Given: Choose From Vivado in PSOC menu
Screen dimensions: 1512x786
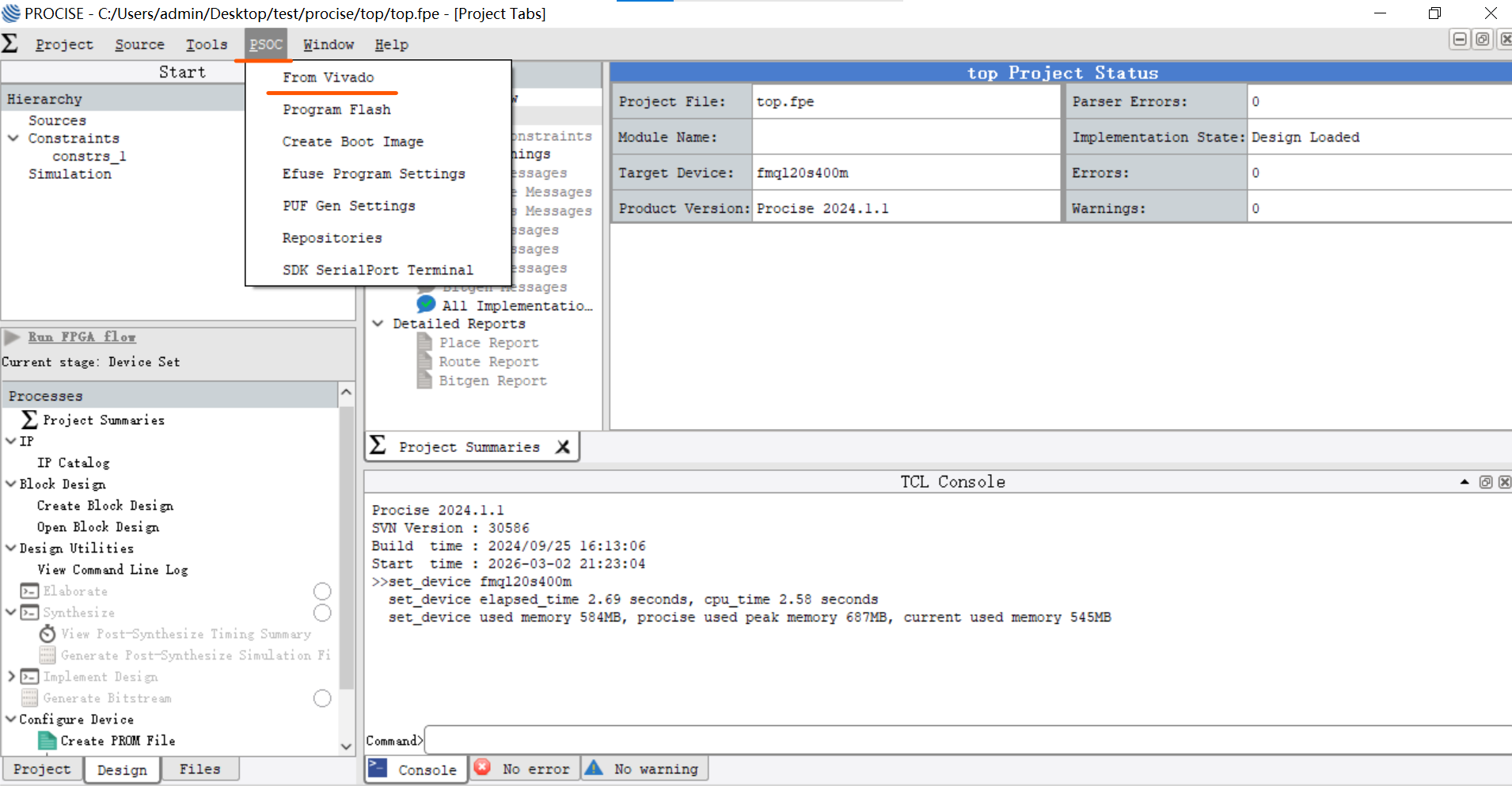Looking at the screenshot, I should coord(328,78).
